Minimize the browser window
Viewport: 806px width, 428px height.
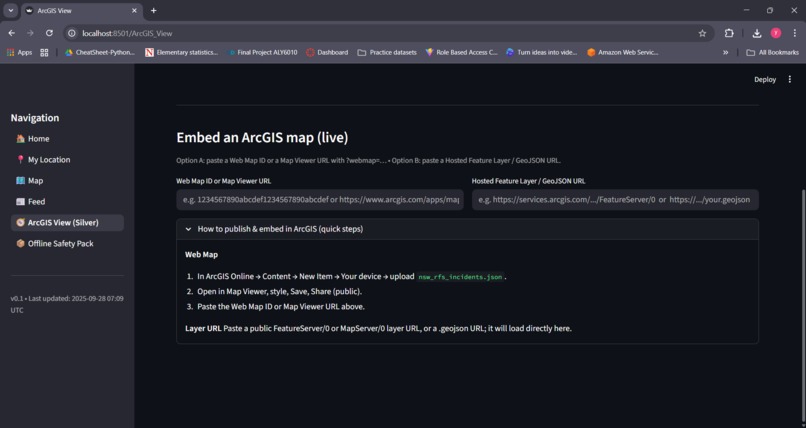746,10
